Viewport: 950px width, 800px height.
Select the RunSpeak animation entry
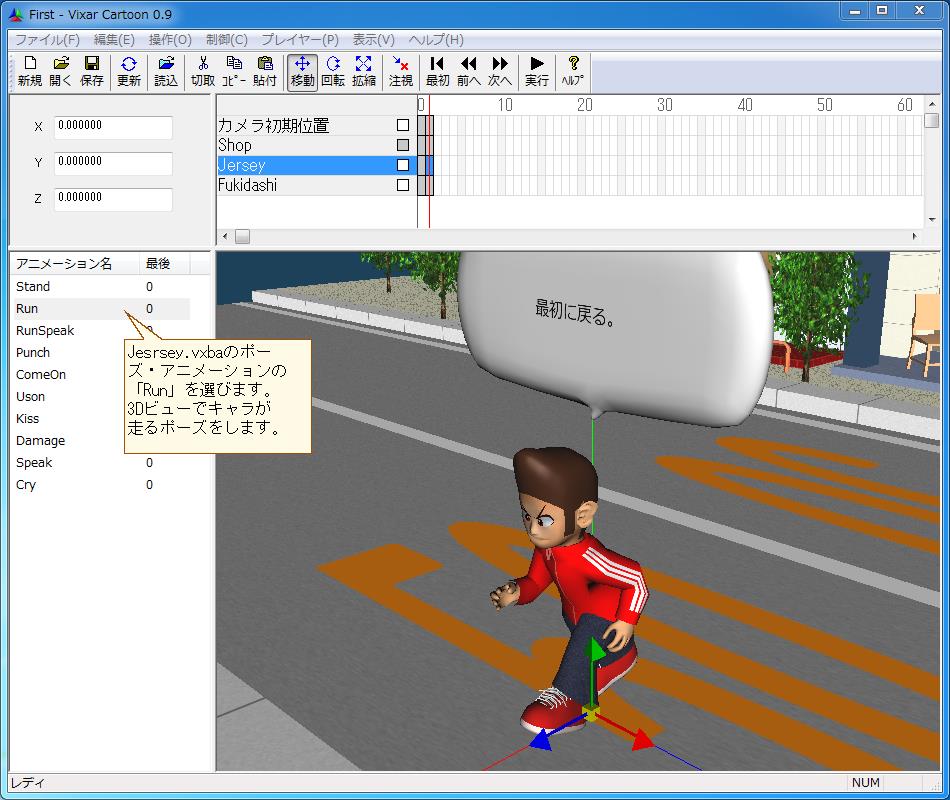[45, 331]
